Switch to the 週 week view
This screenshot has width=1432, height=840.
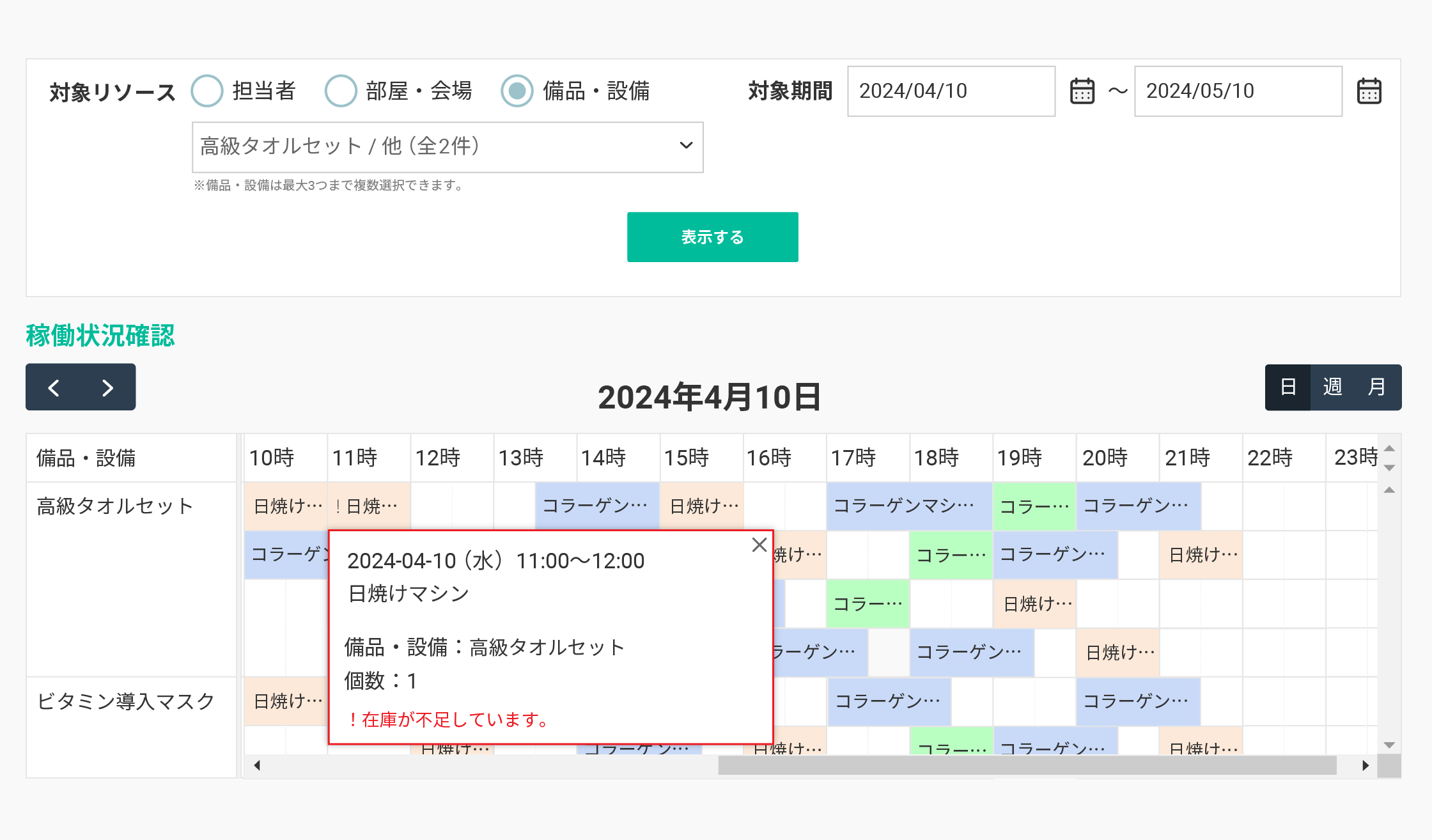1332,387
